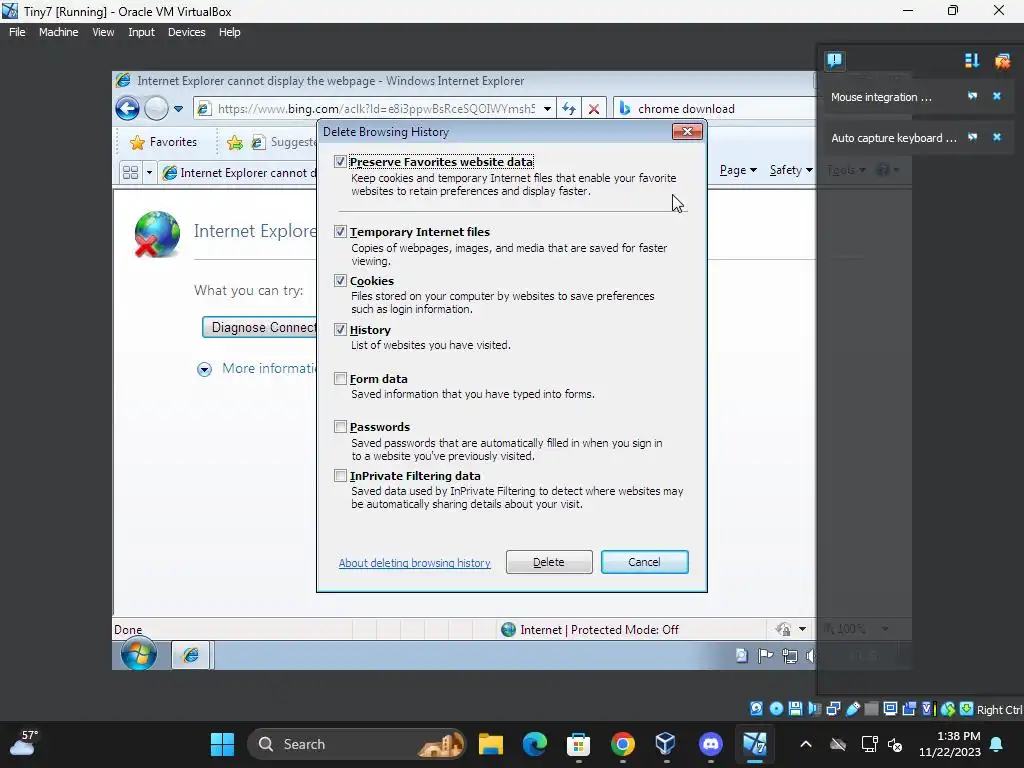Dismiss the Auto capture keyboard notification

pos(997,137)
